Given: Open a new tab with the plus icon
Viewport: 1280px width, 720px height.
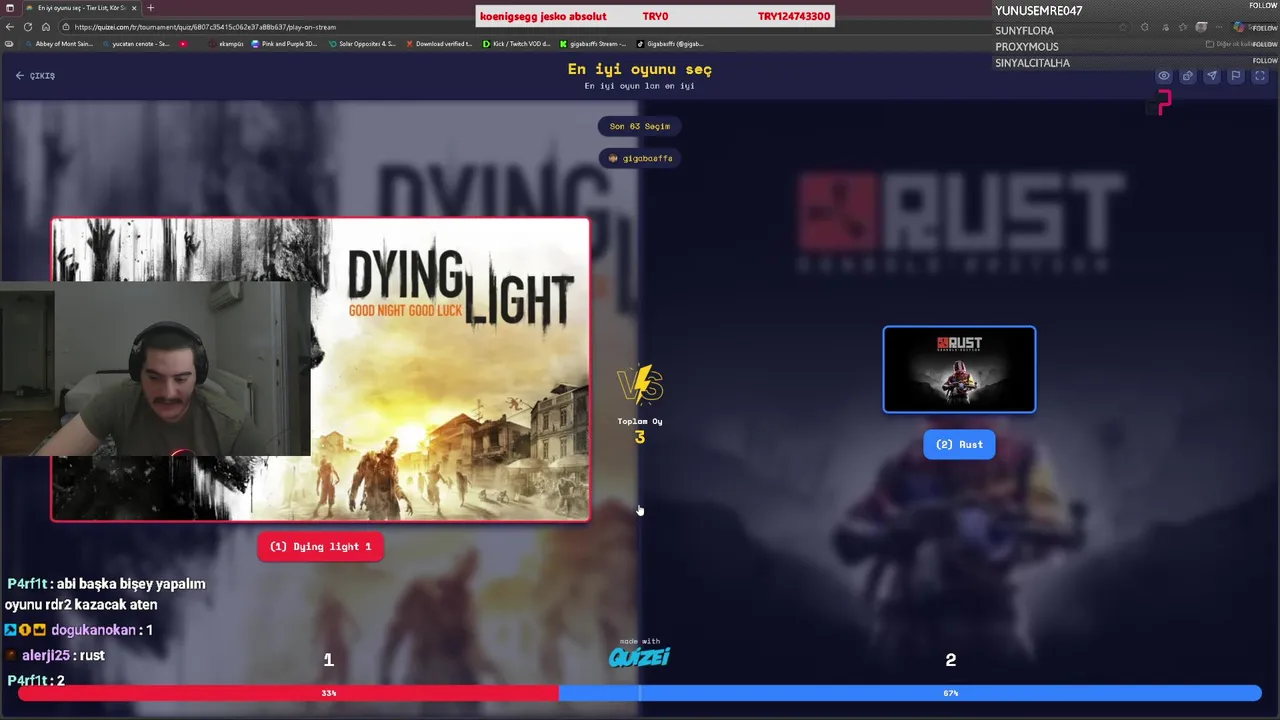Looking at the screenshot, I should tap(151, 8).
